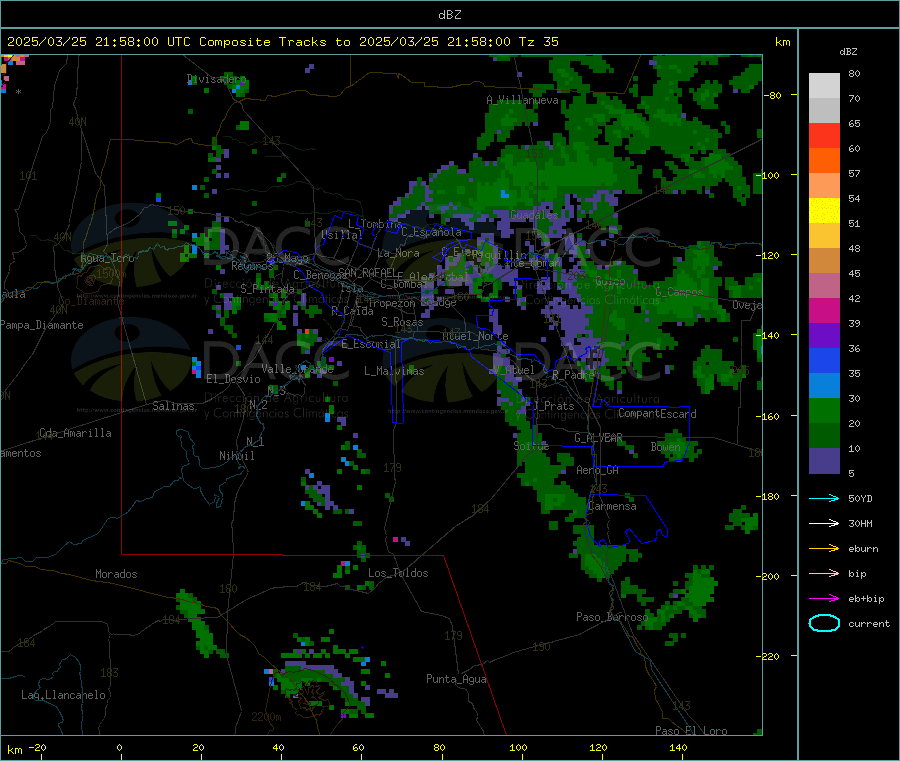
Task: Click the 'Agua_Toro' map label
Action: [x=107, y=259]
